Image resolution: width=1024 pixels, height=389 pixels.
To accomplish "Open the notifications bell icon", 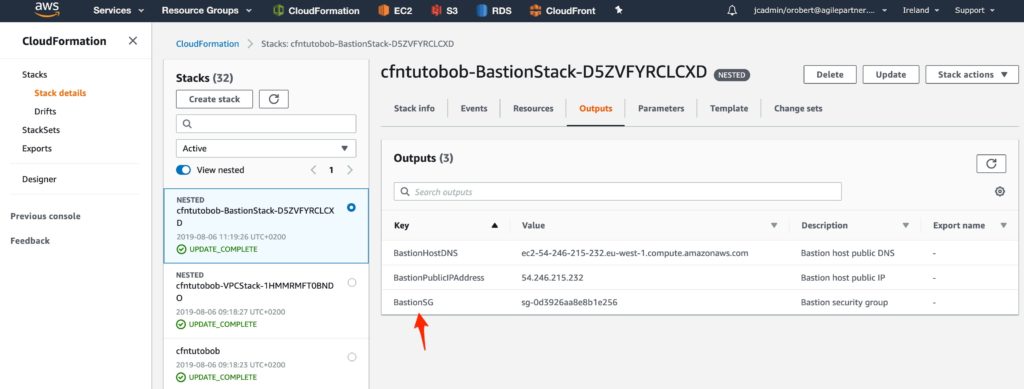I will (x=732, y=10).
